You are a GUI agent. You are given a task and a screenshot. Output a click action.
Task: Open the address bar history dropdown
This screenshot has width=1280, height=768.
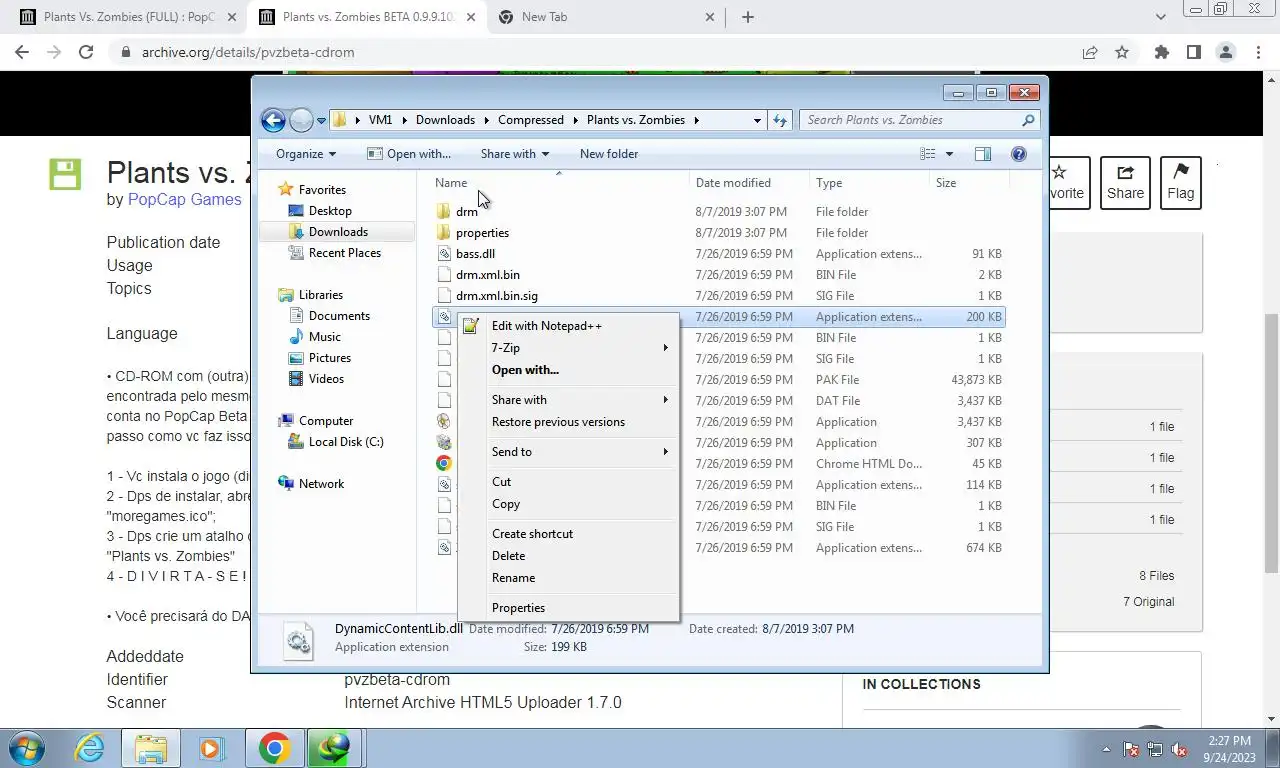(x=757, y=120)
